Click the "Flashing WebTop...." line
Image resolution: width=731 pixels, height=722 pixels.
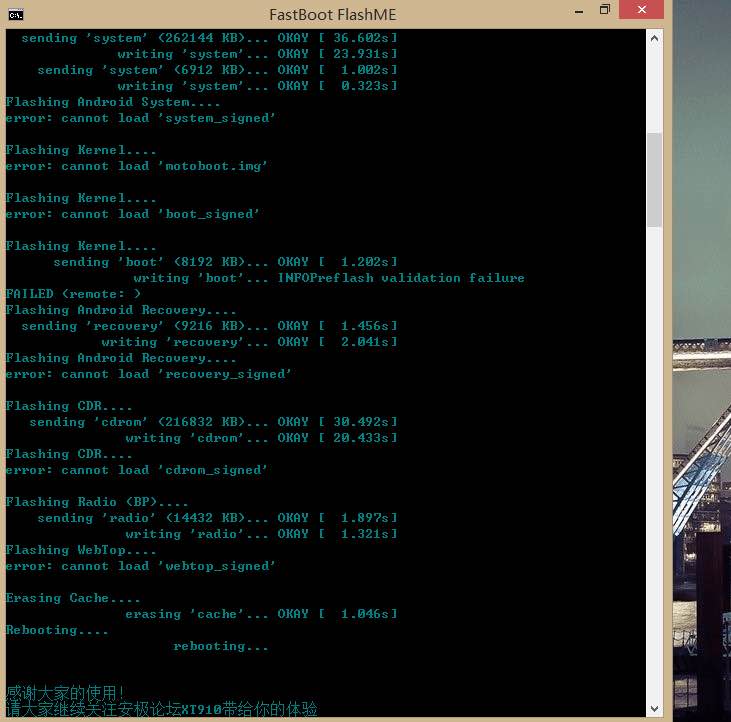point(81,550)
